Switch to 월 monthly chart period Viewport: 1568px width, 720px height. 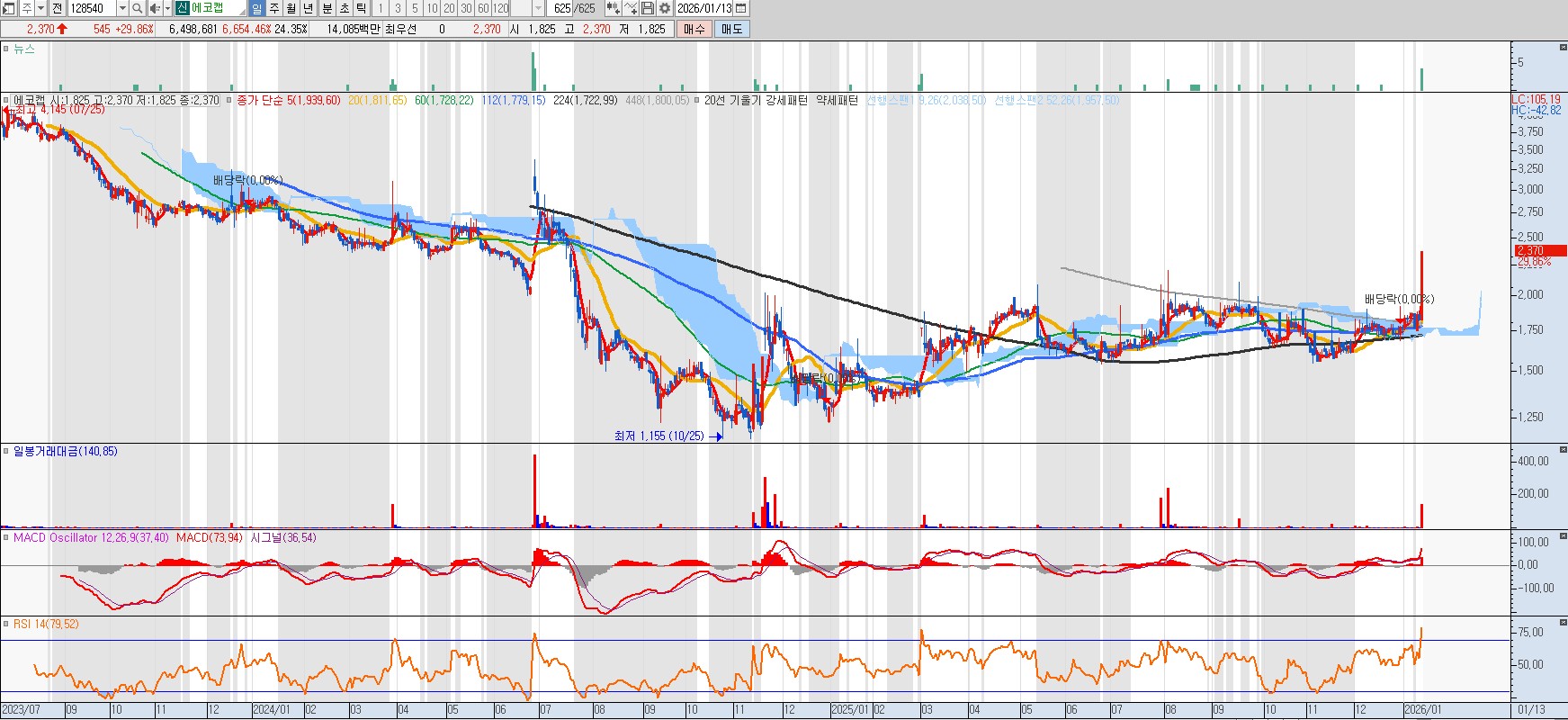291,8
